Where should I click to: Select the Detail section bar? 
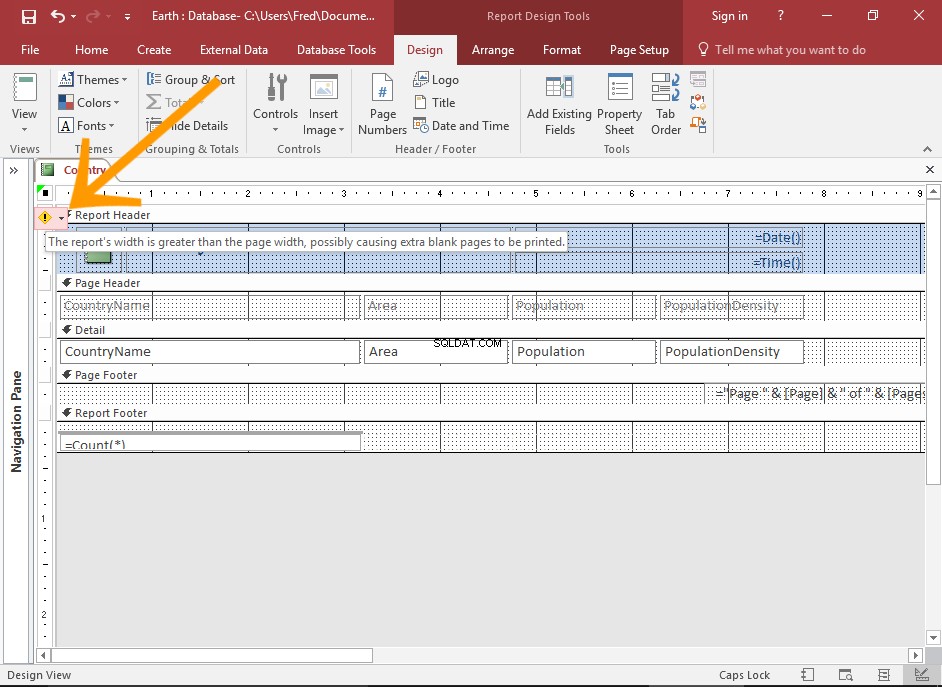tap(491, 330)
